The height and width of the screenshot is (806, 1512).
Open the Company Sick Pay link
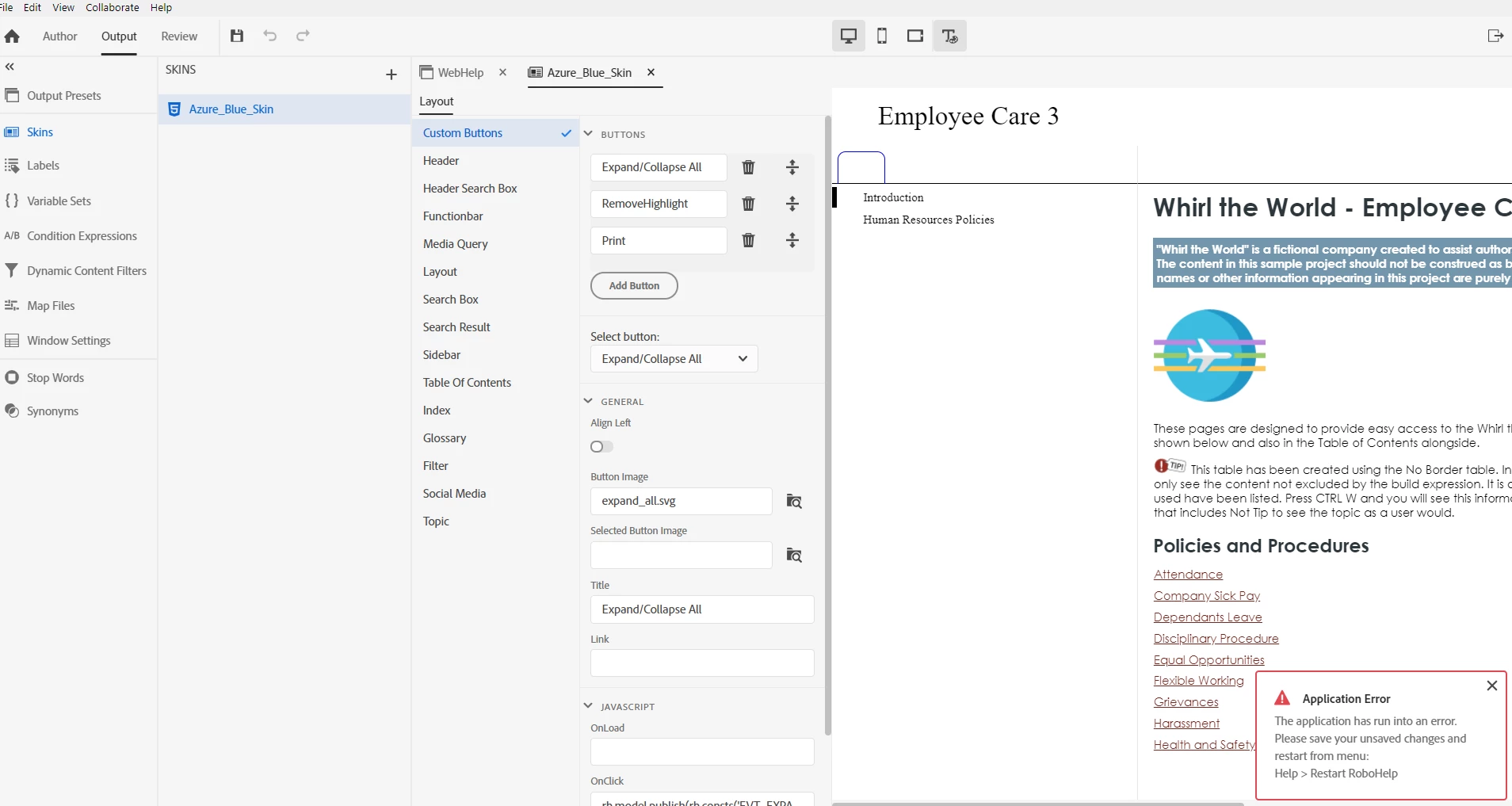[1207, 596]
